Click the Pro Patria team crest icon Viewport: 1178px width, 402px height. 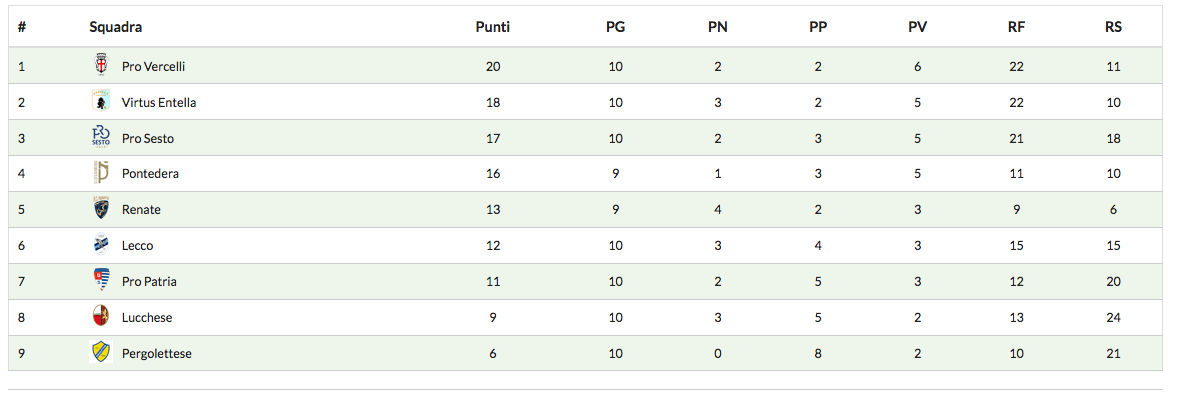(x=100, y=281)
